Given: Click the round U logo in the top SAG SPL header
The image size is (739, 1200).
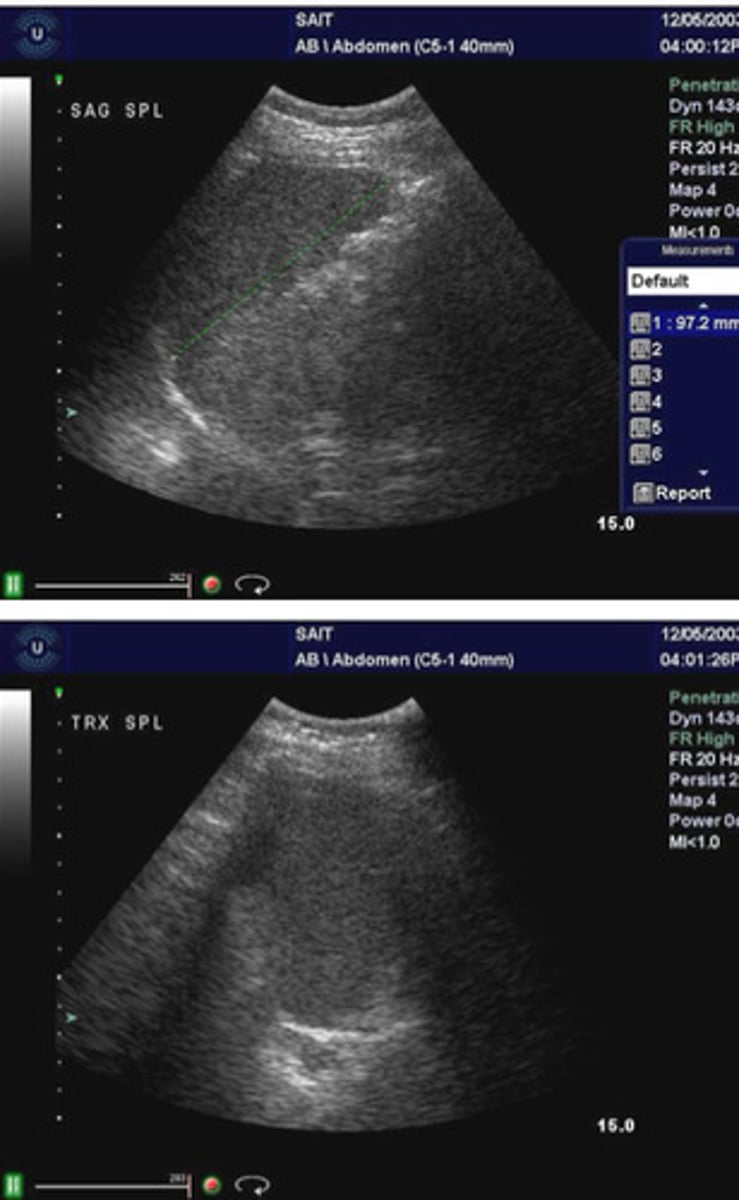Looking at the screenshot, I should [x=35, y=32].
